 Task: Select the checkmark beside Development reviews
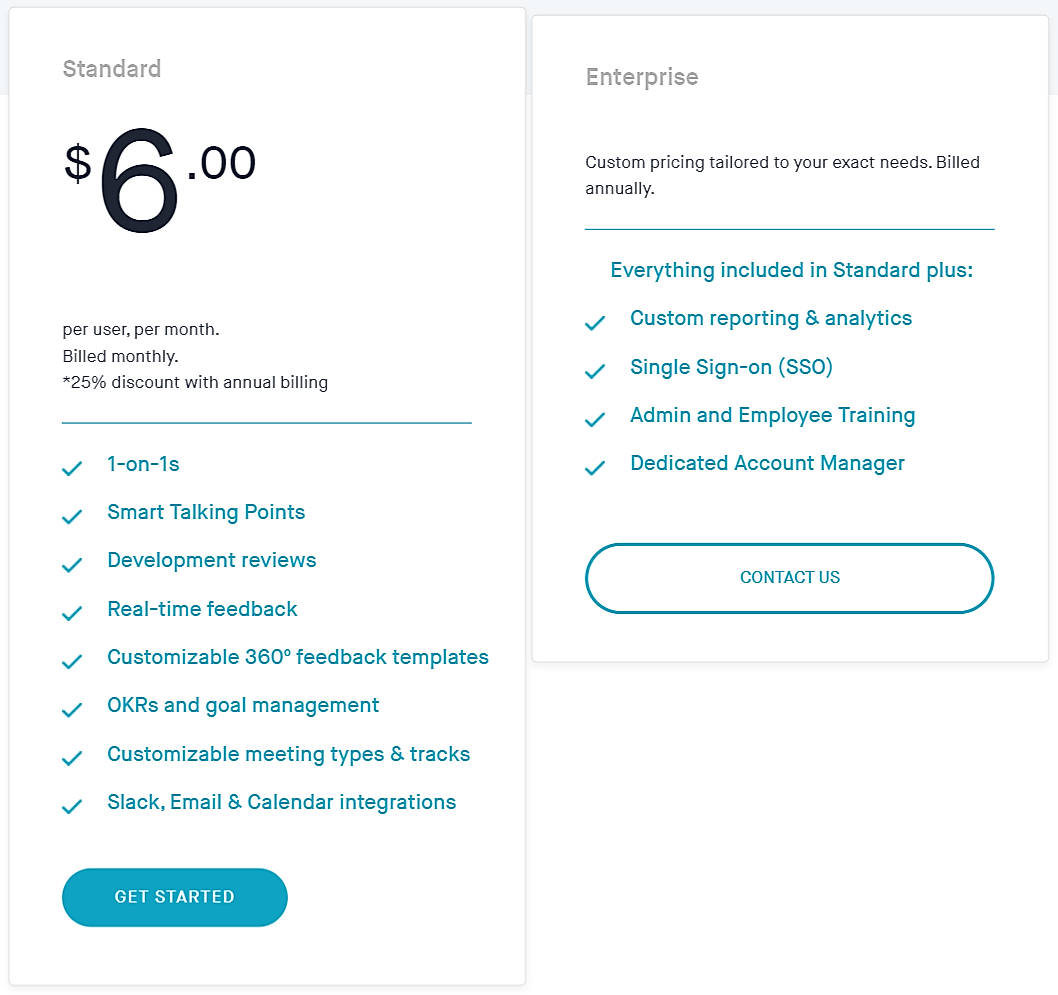click(71, 564)
